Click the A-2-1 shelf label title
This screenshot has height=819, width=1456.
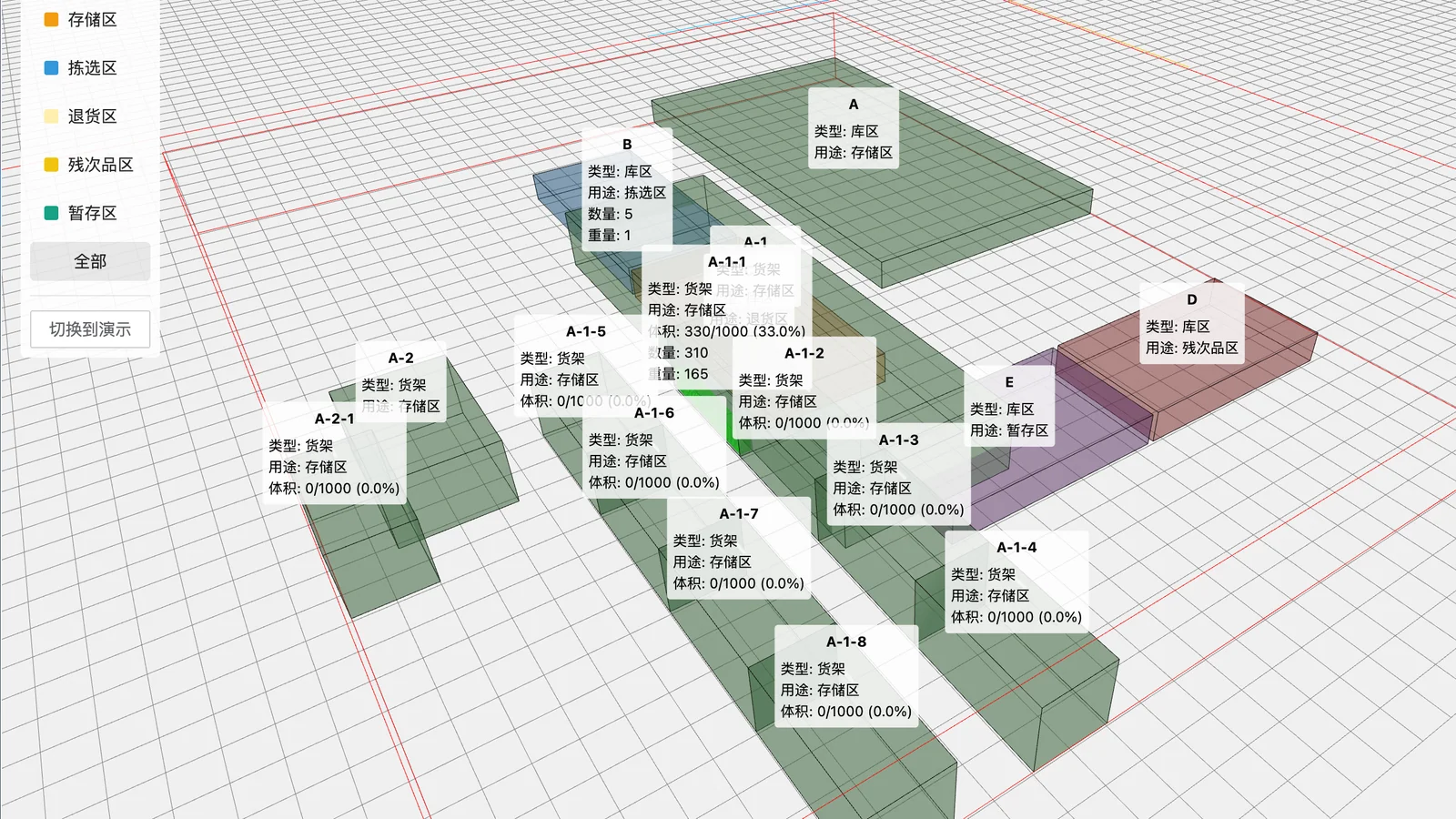[x=335, y=419]
